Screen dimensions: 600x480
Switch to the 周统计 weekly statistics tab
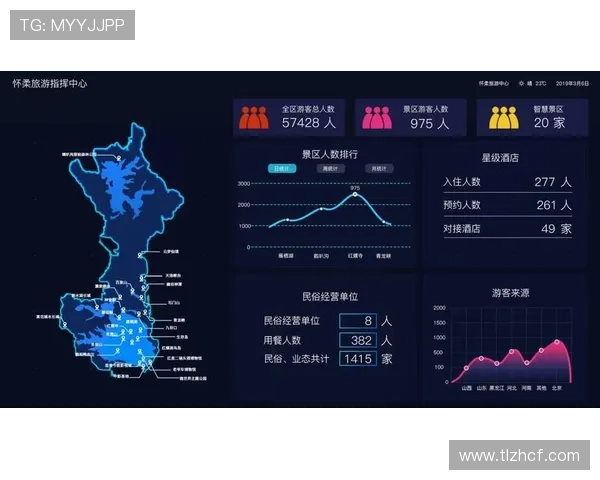331,168
